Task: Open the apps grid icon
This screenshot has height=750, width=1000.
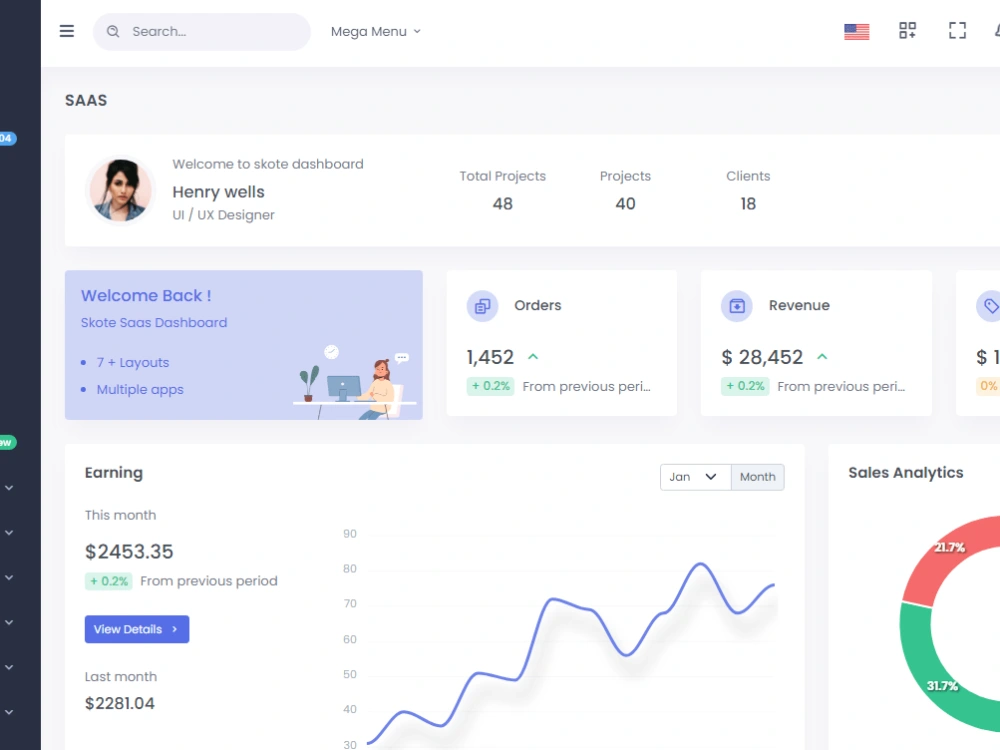Action: click(x=908, y=31)
